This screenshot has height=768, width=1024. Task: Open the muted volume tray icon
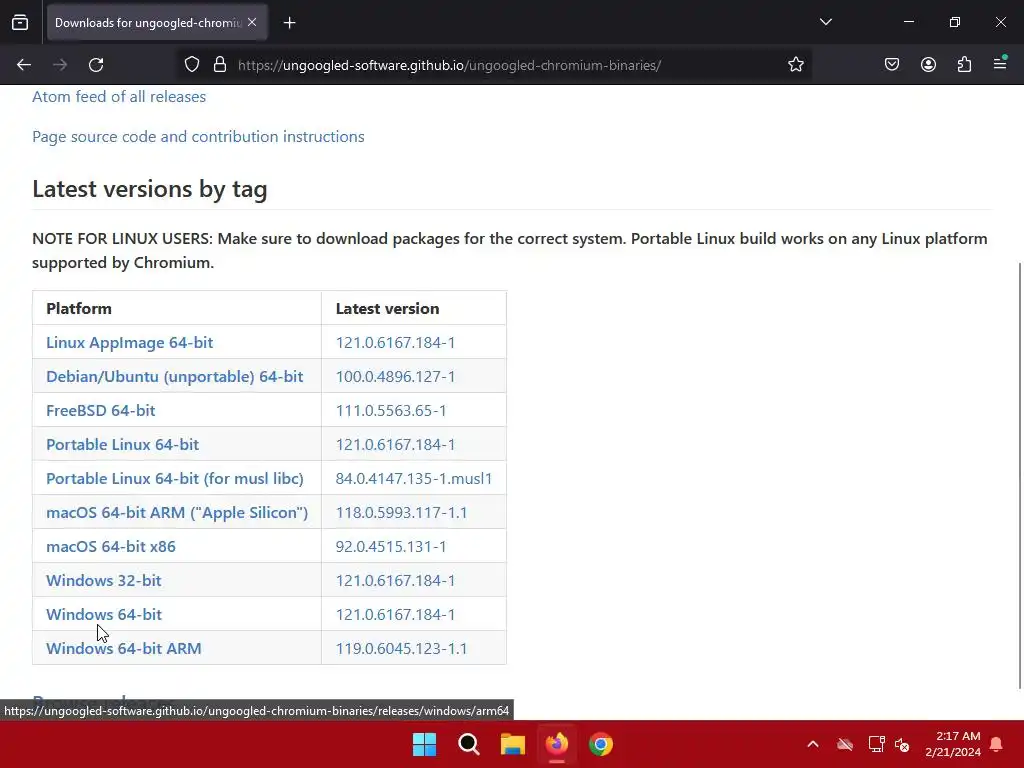(903, 744)
